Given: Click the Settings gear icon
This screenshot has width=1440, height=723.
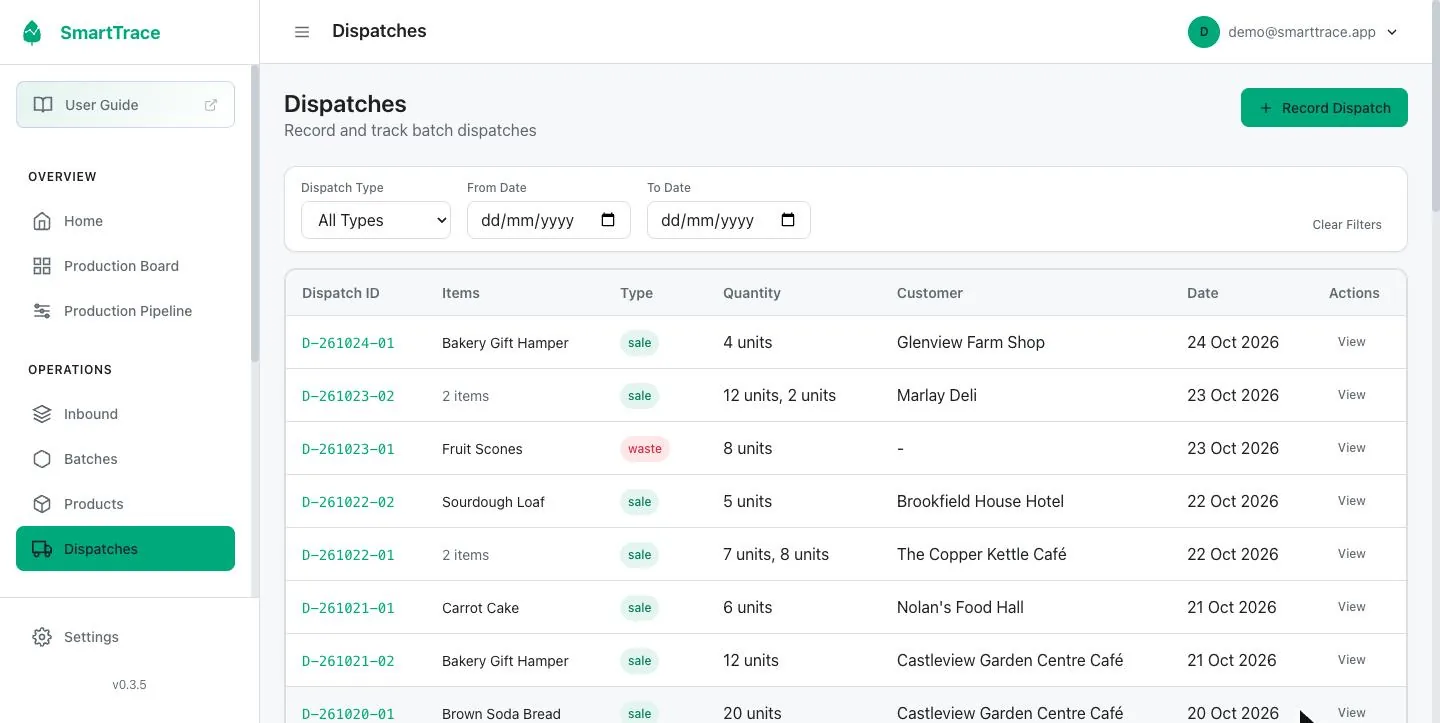Looking at the screenshot, I should coord(42,637).
